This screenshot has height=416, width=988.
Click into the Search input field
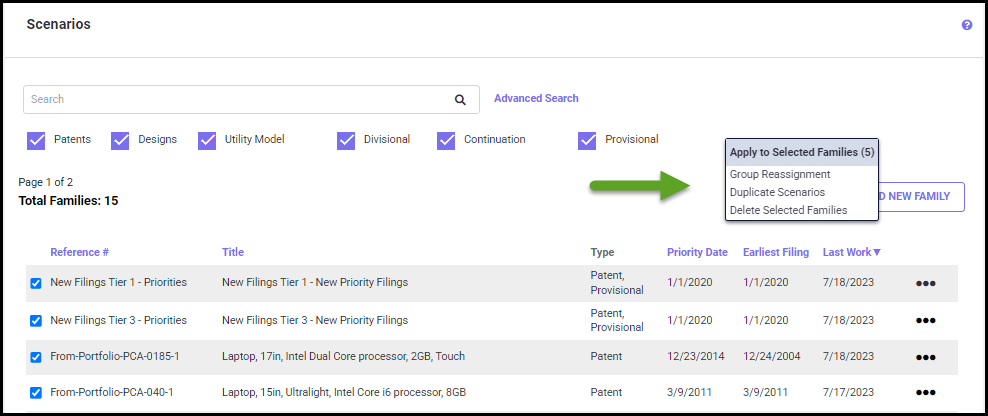click(x=235, y=100)
